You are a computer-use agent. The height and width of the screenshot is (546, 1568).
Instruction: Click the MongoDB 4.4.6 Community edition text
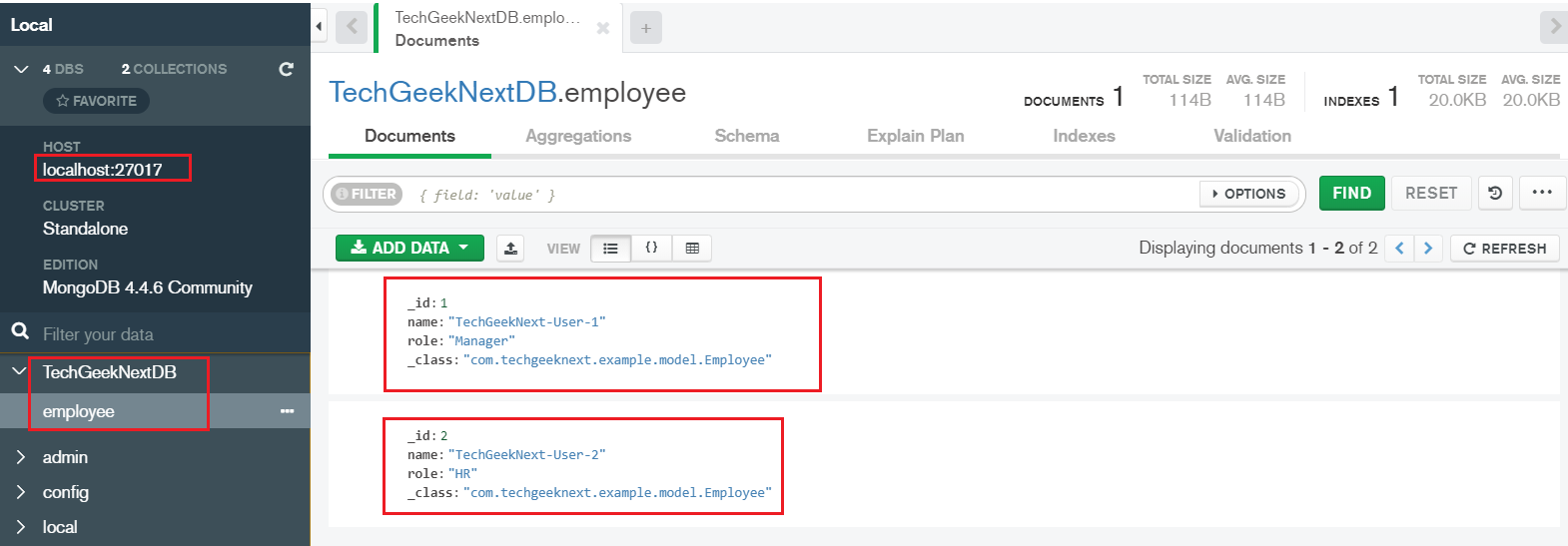147,287
